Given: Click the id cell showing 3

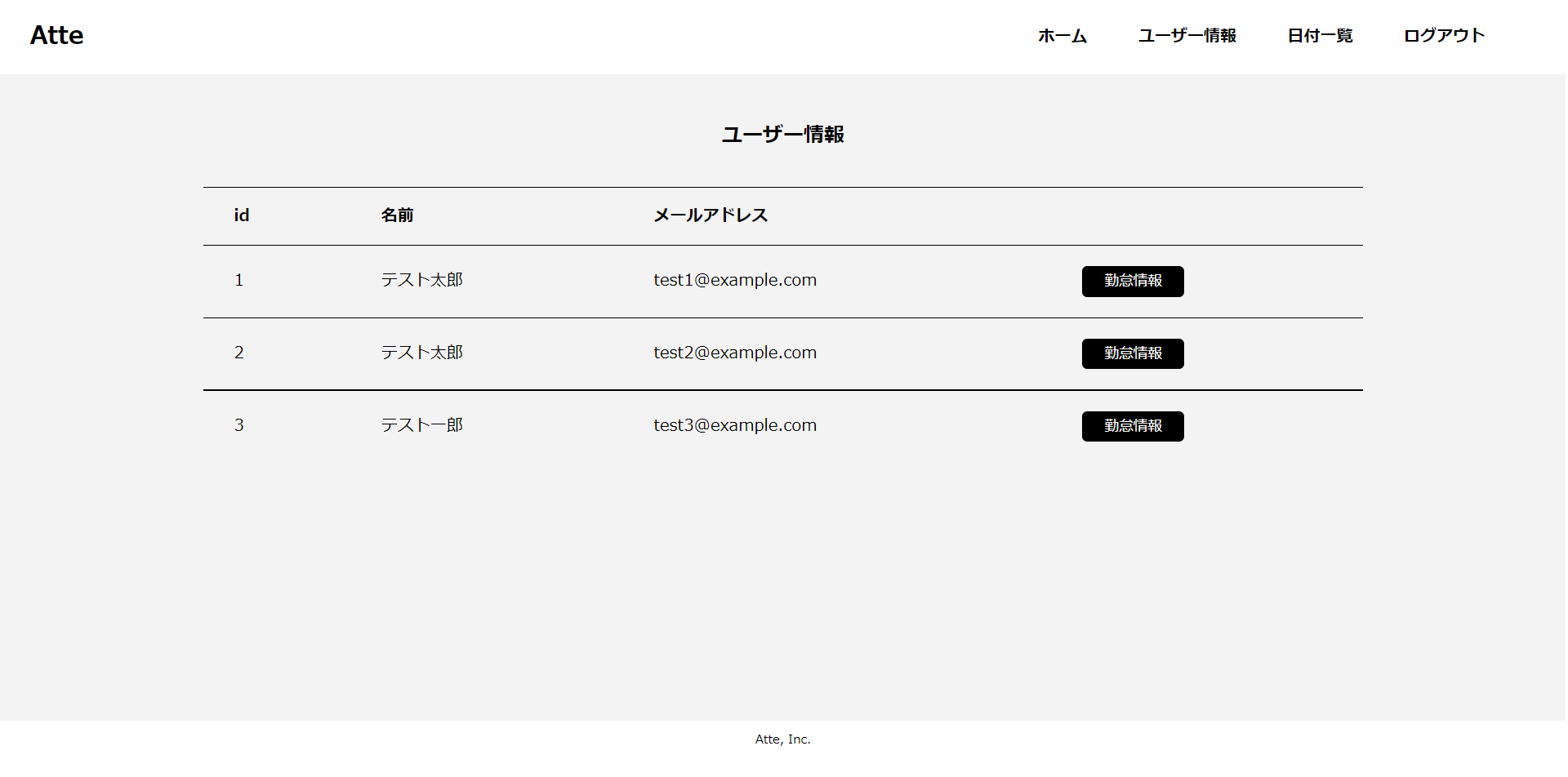Looking at the screenshot, I should click(x=239, y=424).
